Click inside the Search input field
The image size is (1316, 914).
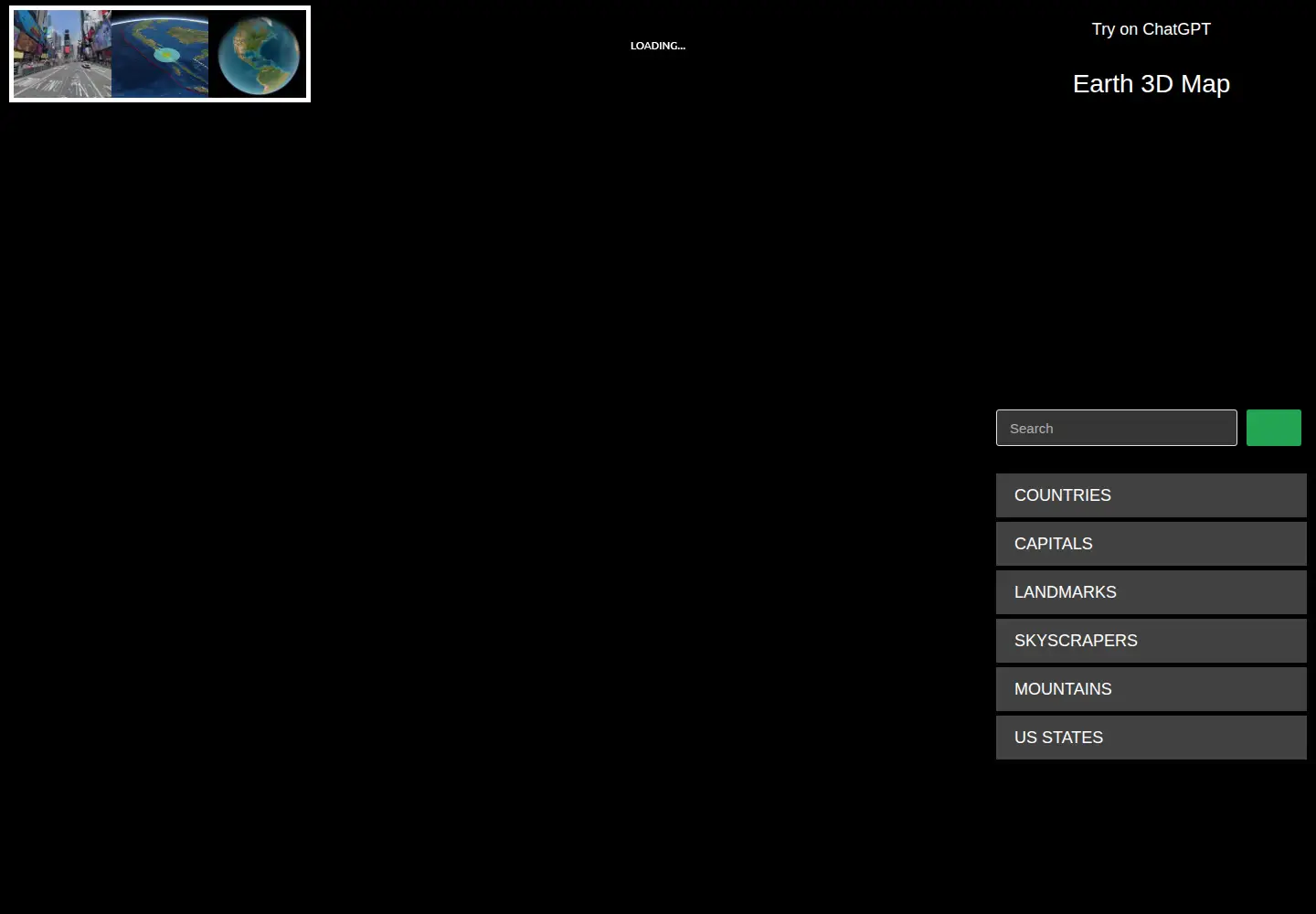tap(1116, 428)
